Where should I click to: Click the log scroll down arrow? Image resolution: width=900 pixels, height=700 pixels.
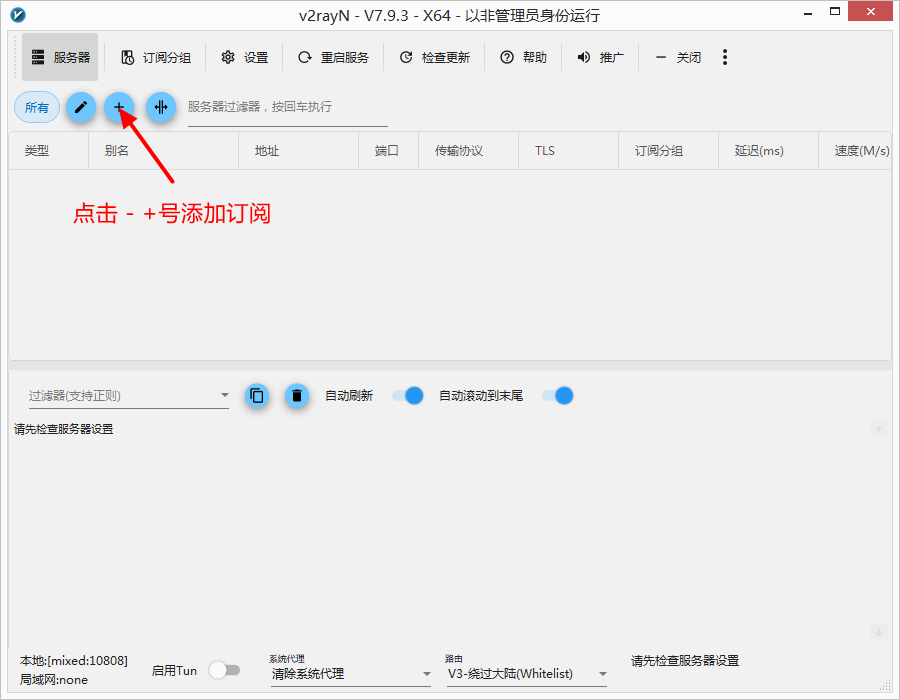(879, 632)
